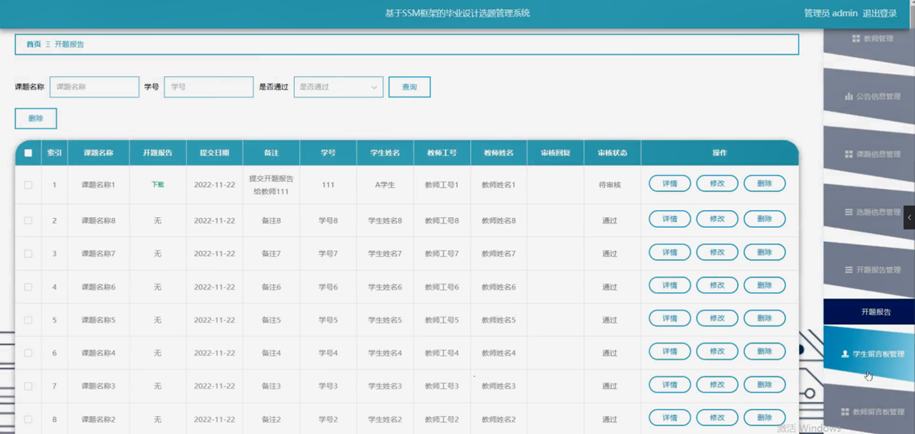Check the row for 课题名称6
Image resolution: width=915 pixels, height=434 pixels.
click(28, 287)
